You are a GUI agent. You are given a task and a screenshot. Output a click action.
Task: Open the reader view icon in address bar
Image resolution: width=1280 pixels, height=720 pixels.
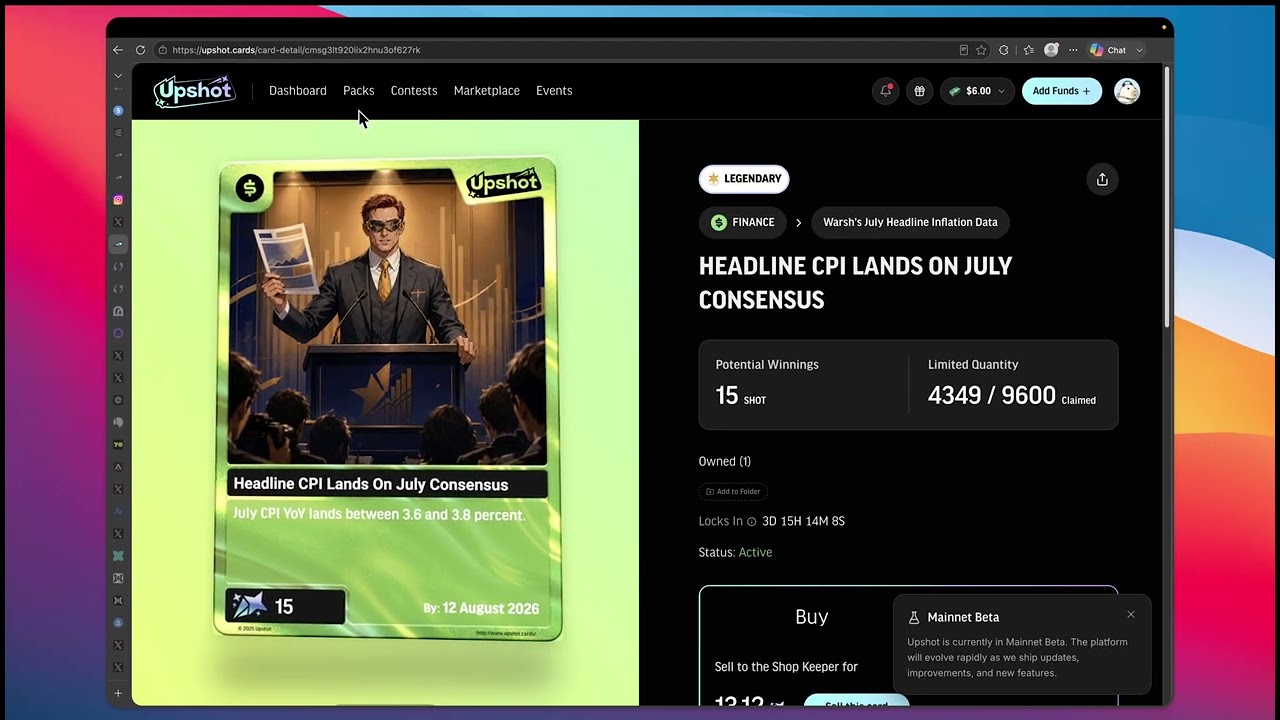click(963, 50)
